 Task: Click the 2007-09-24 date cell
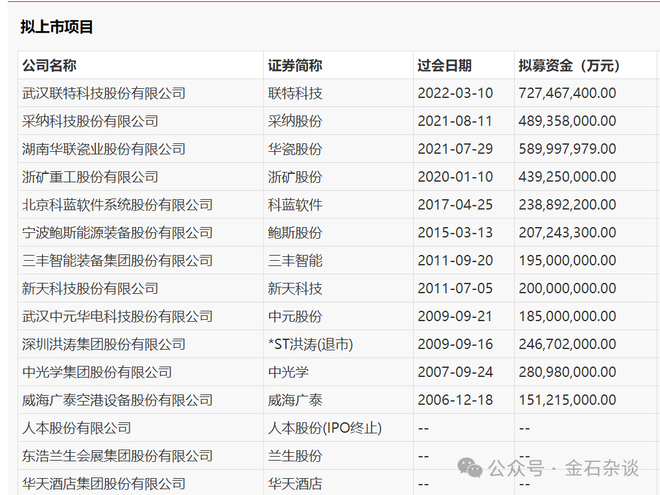453,372
